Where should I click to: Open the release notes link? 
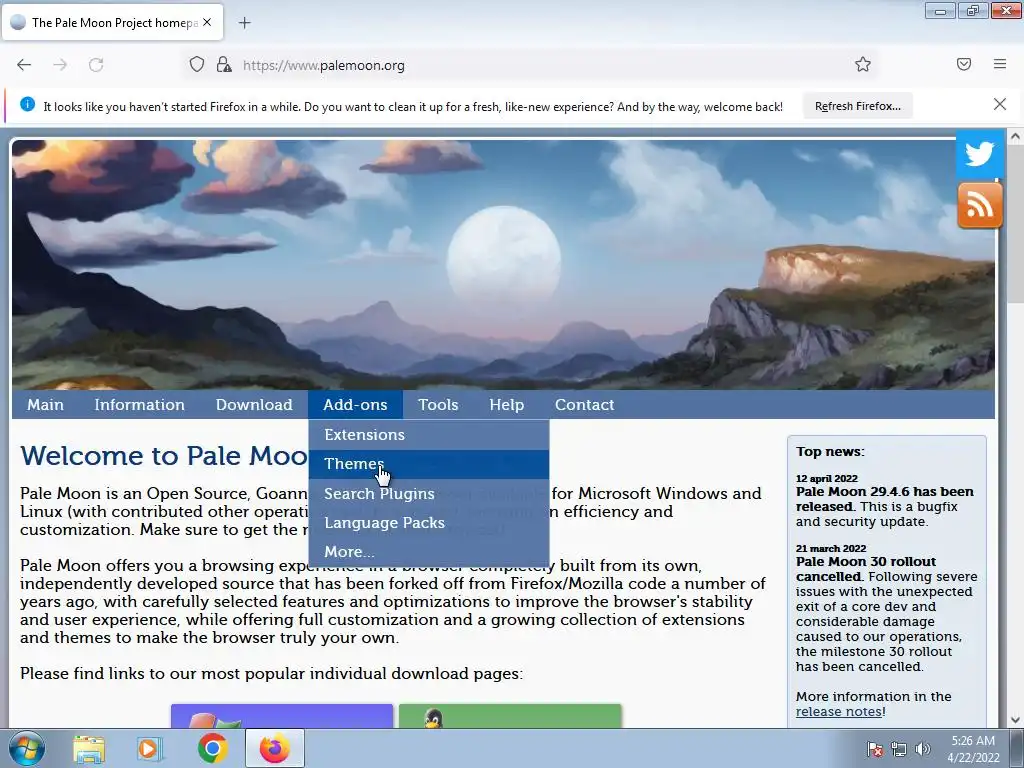(x=839, y=712)
